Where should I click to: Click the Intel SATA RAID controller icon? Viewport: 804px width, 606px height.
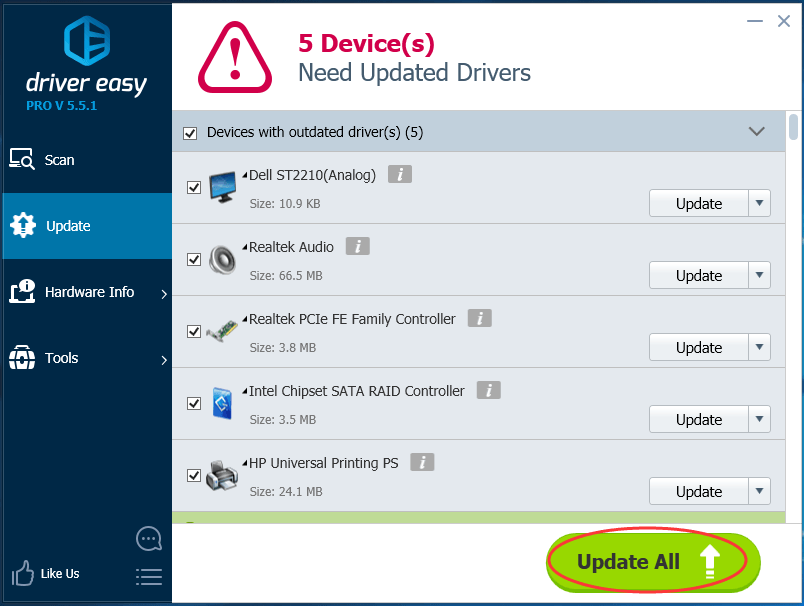[223, 403]
